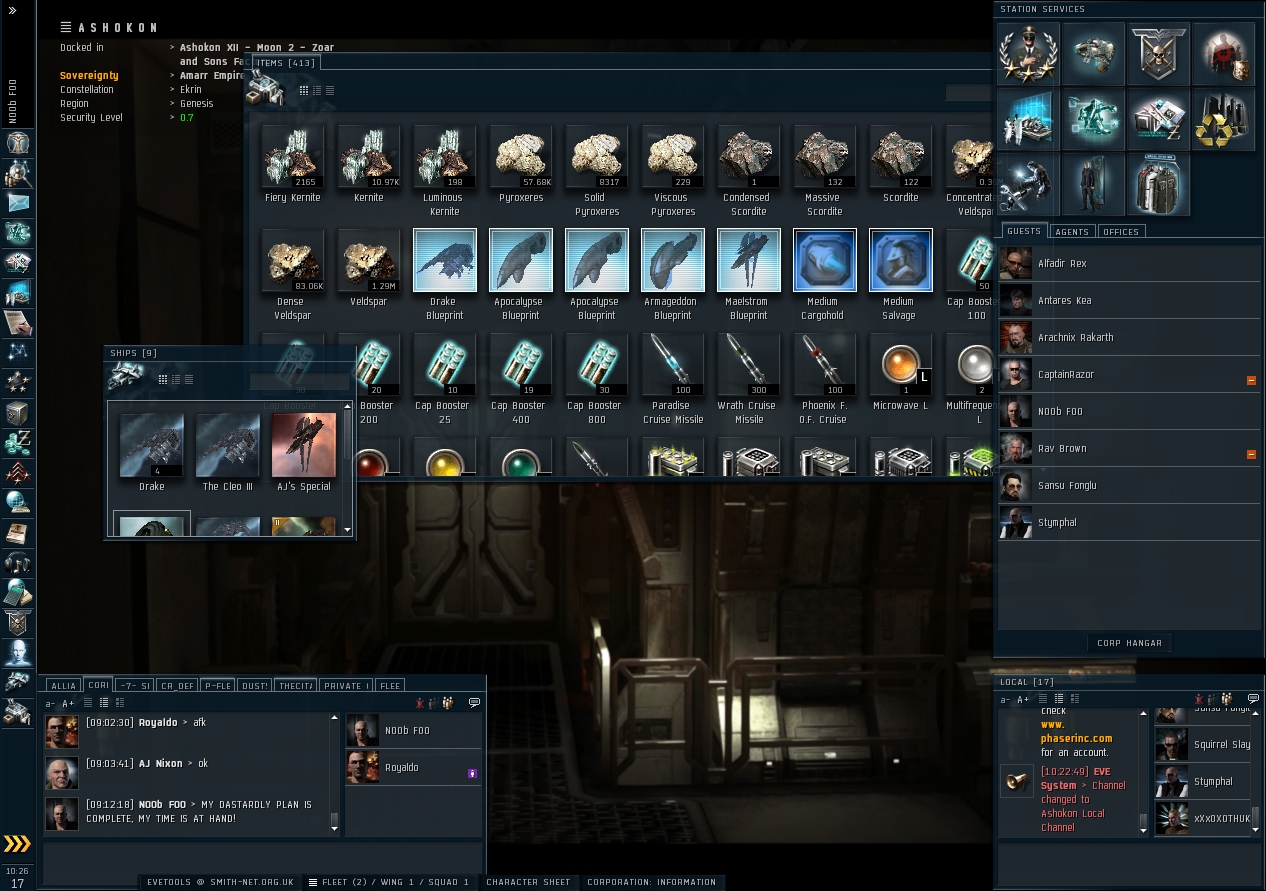Toggle hidden member list red icon in corp chat
The height and width of the screenshot is (891, 1266).
(x=420, y=703)
